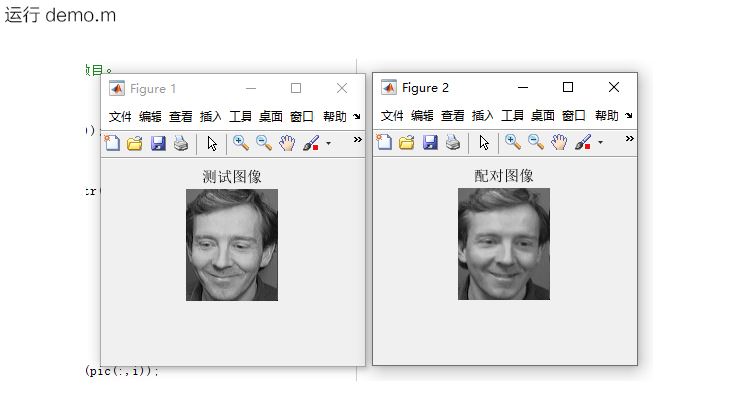Click New Figure icon in Figure 1 toolbar

click(x=112, y=143)
